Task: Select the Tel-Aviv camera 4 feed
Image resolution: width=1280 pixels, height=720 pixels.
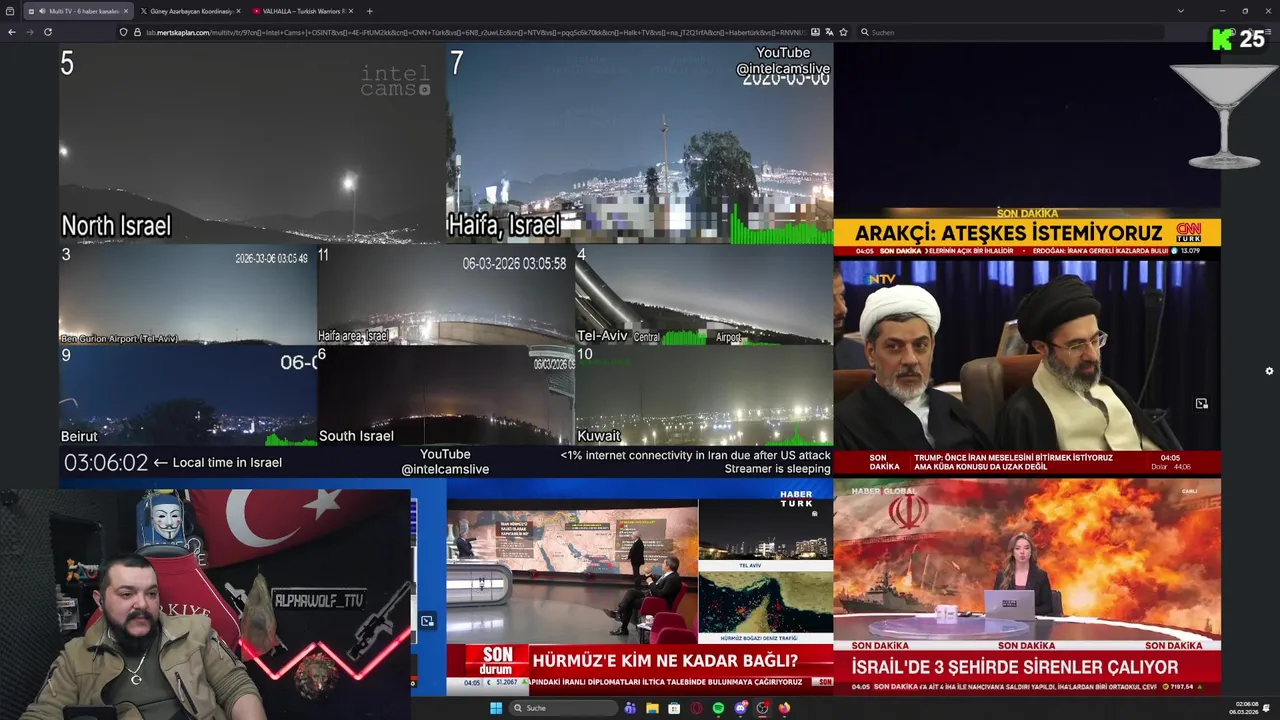Action: point(704,295)
